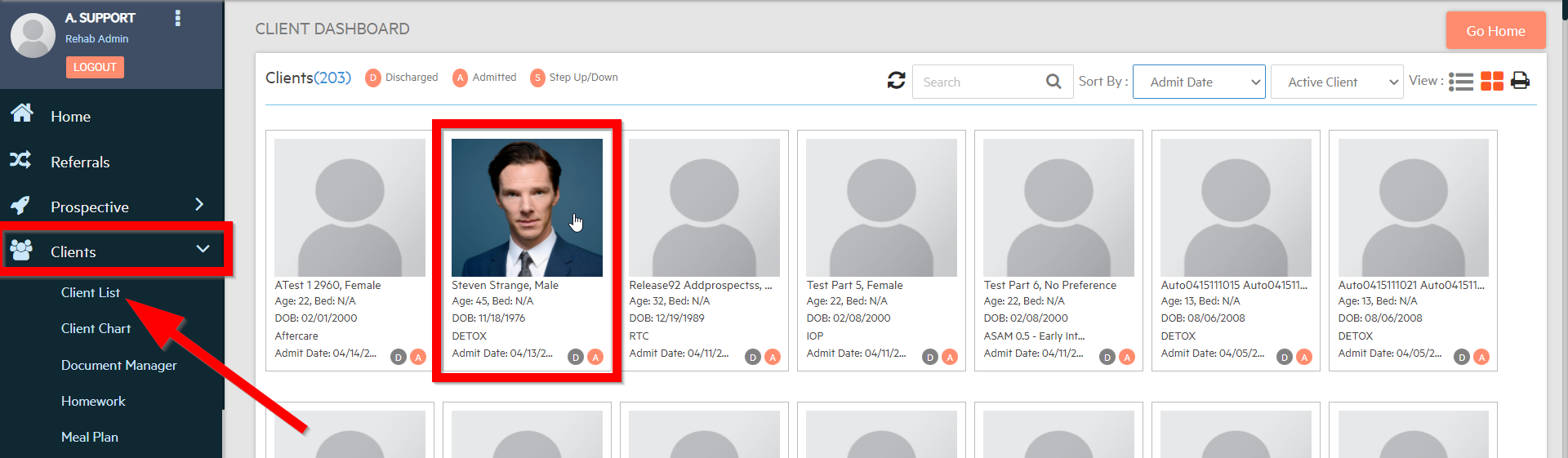Click the name 'Test Part 5, Female'
Screen dimensions: 1568x458
[854, 285]
